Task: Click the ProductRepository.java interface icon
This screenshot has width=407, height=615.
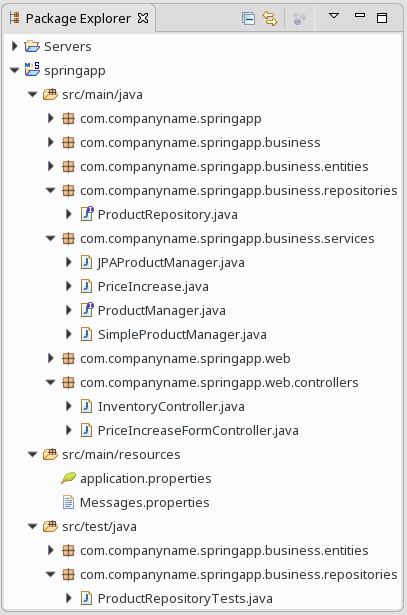Action: 87,214
